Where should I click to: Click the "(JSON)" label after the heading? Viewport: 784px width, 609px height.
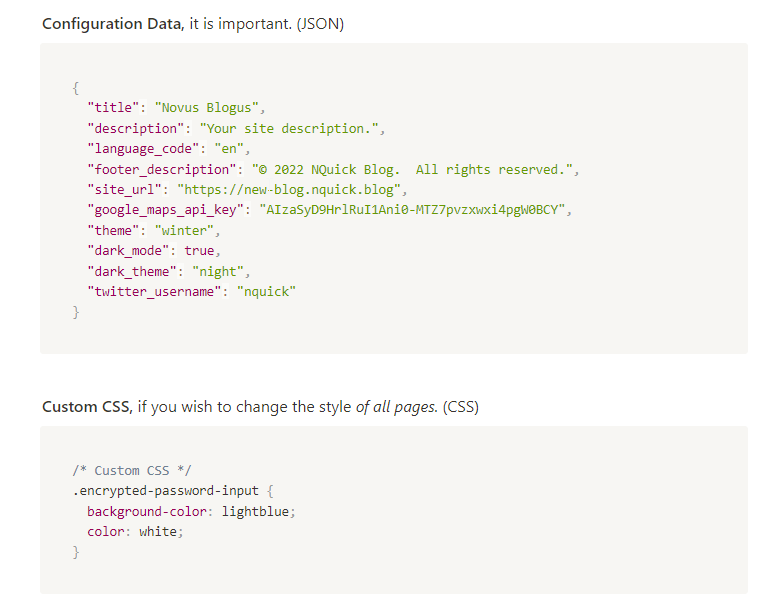coord(319,24)
